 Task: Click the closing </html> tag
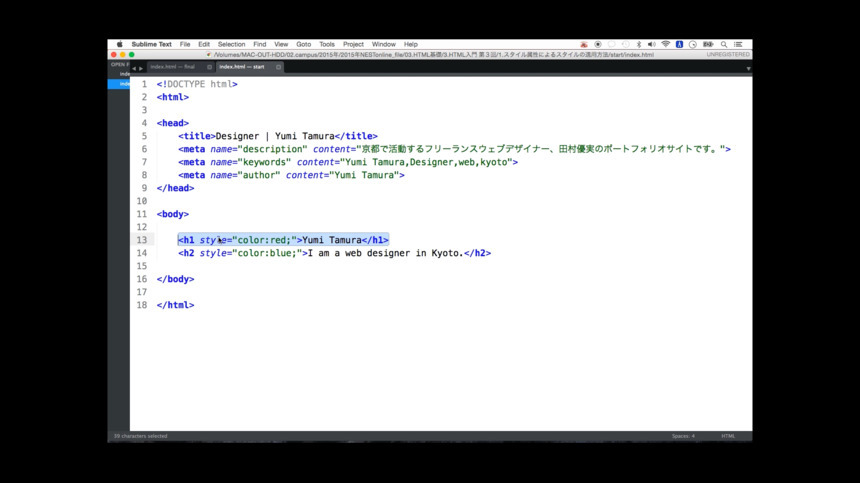tap(176, 305)
